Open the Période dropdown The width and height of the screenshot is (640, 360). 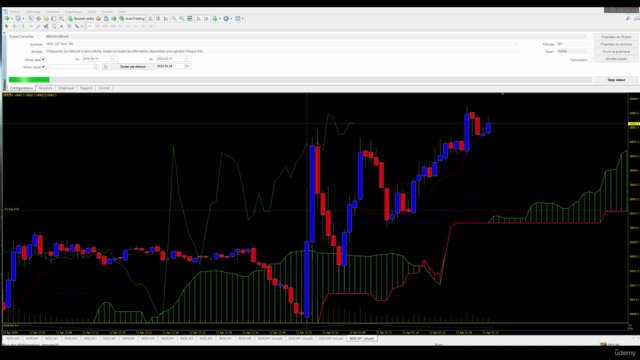pyautogui.click(x=589, y=44)
